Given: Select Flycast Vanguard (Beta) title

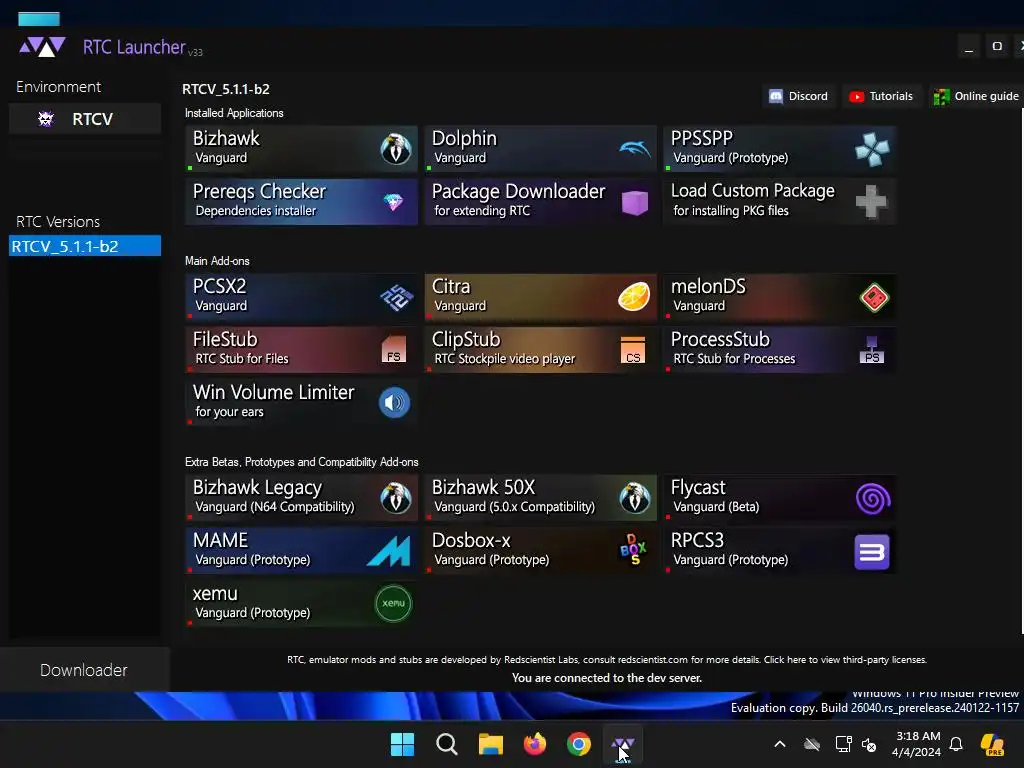Looking at the screenshot, I should point(698,487).
